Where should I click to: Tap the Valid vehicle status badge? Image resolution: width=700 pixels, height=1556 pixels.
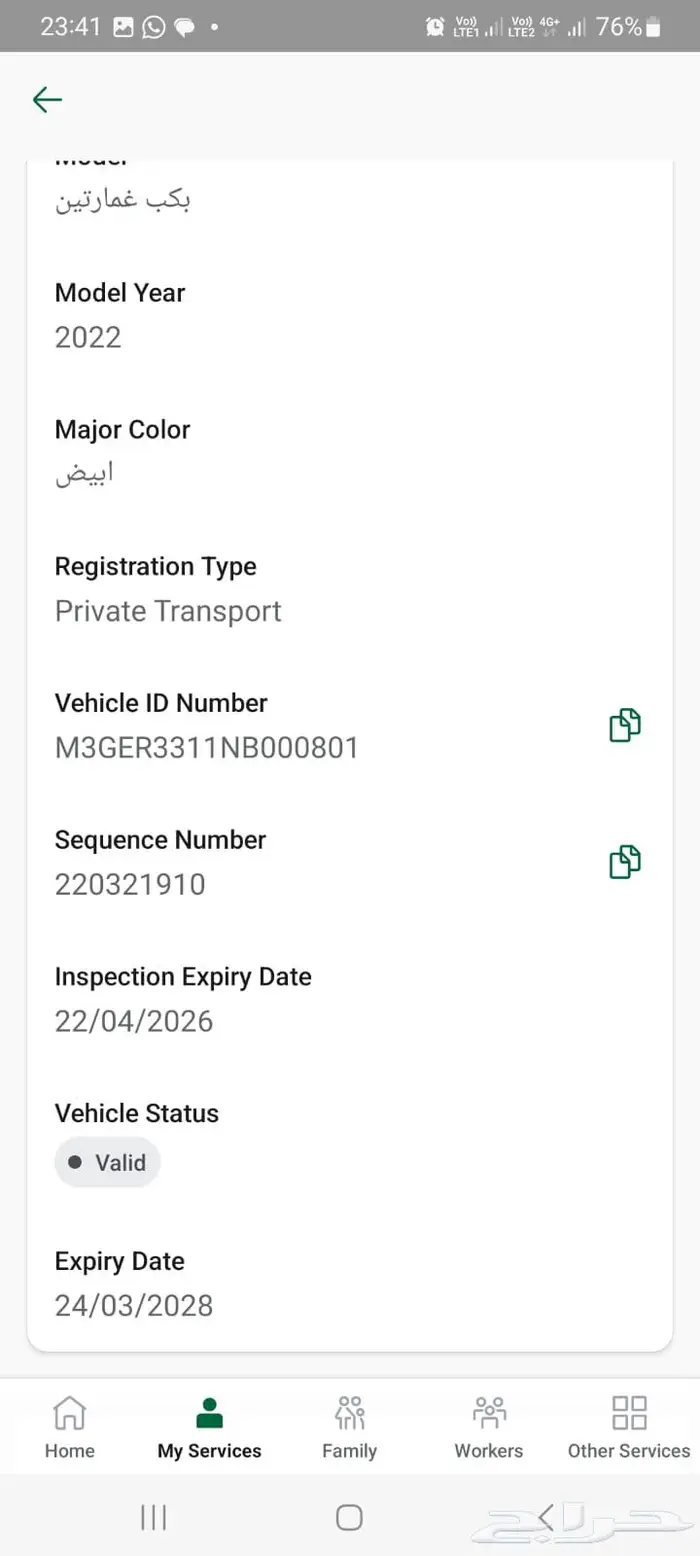[x=108, y=1163]
